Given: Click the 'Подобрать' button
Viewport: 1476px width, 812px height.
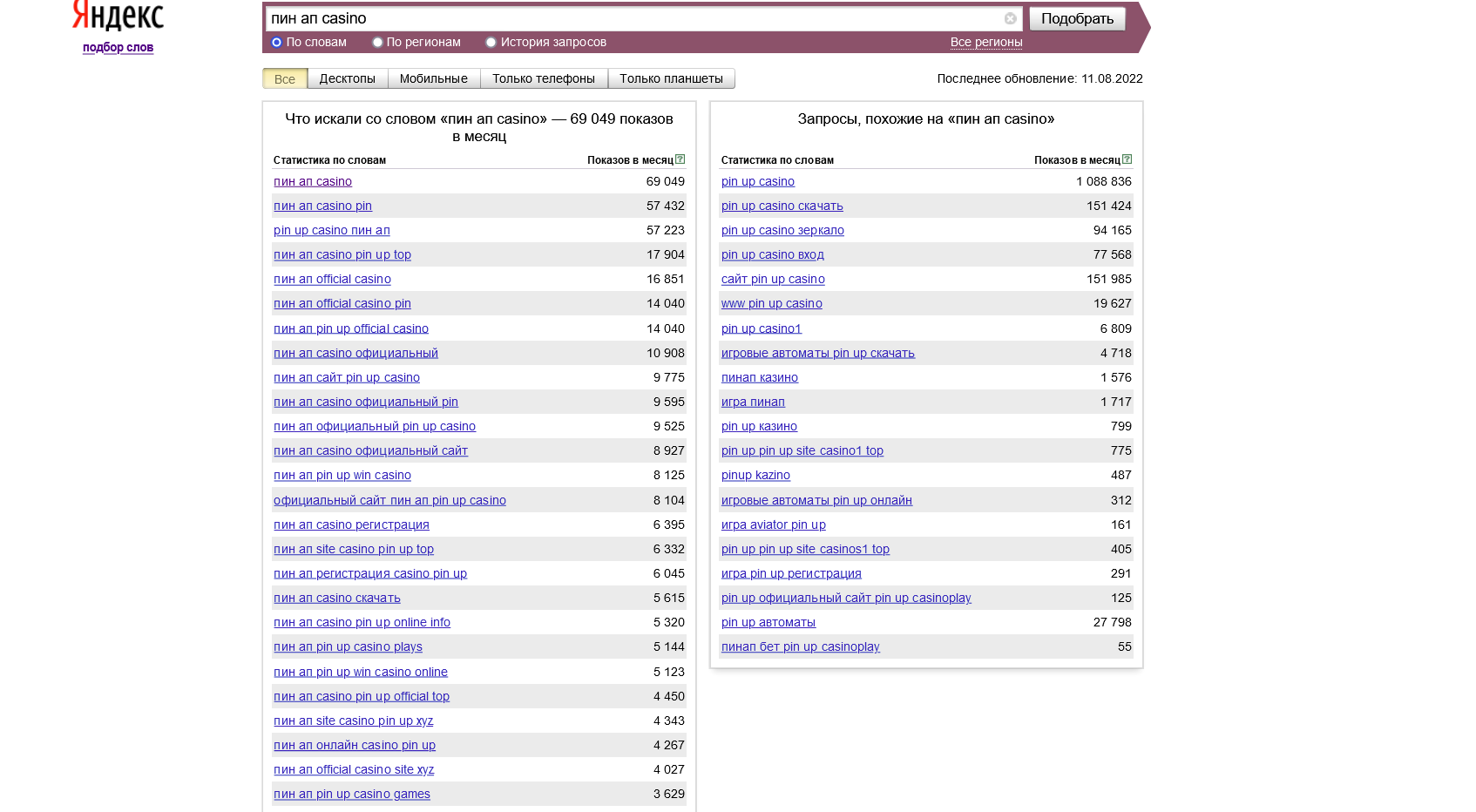Looking at the screenshot, I should coord(1077,18).
